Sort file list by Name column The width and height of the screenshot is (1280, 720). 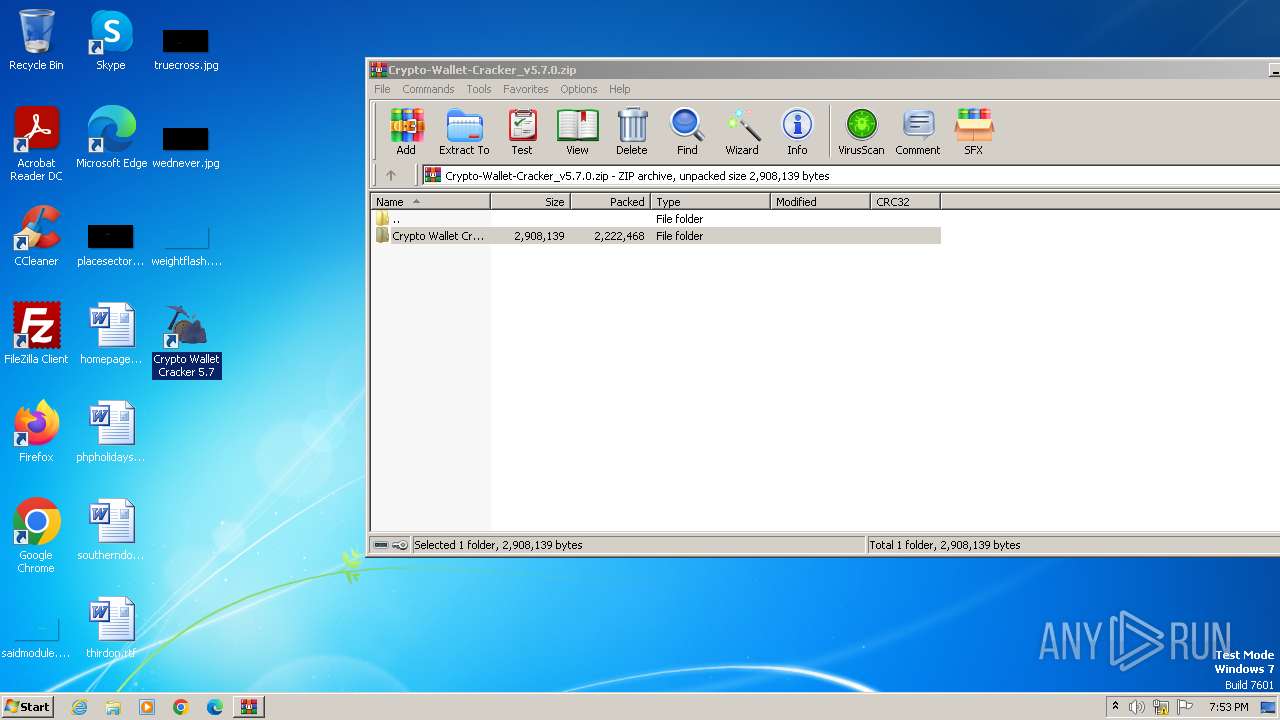point(430,202)
